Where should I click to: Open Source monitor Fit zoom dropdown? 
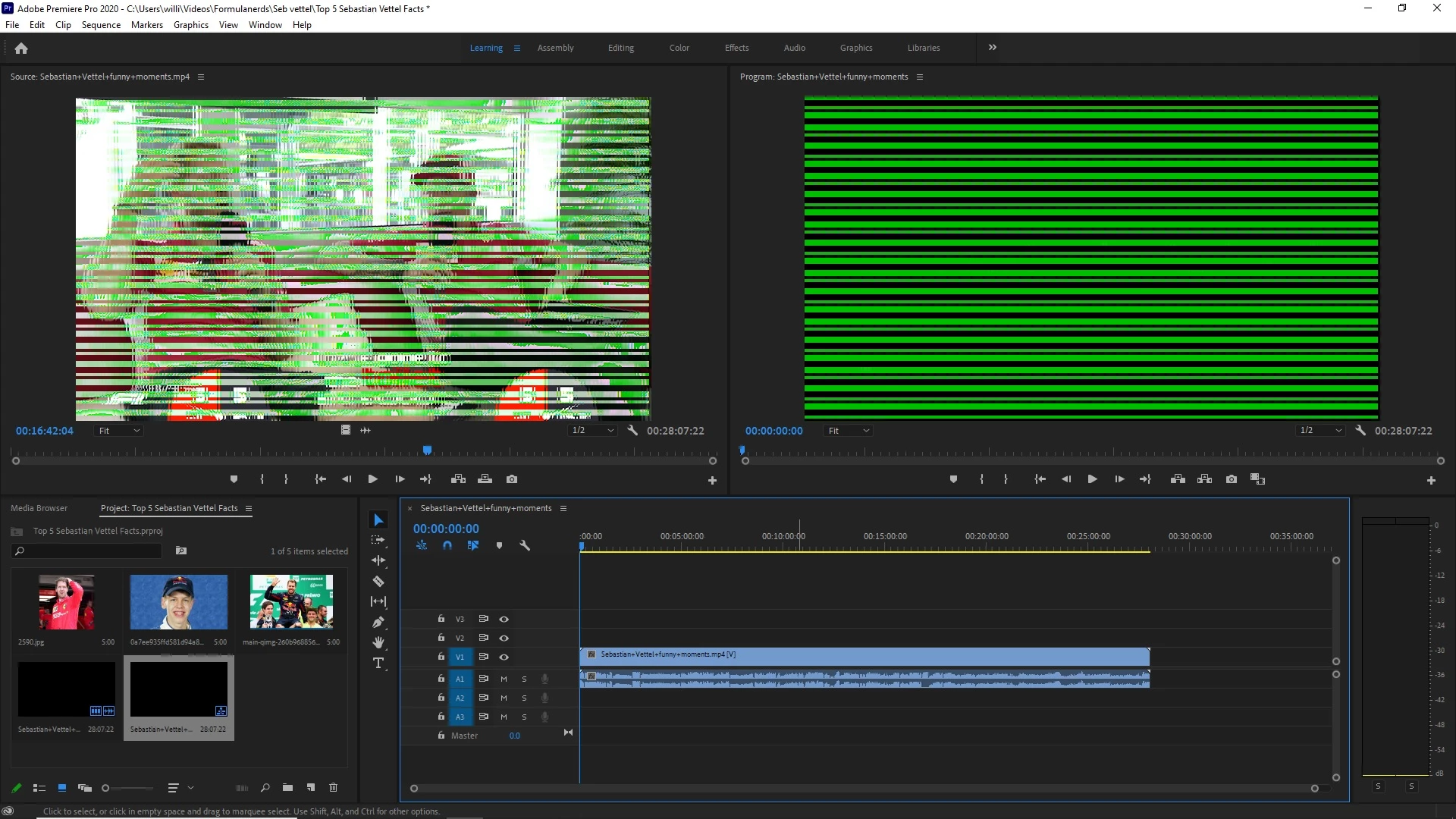(119, 431)
